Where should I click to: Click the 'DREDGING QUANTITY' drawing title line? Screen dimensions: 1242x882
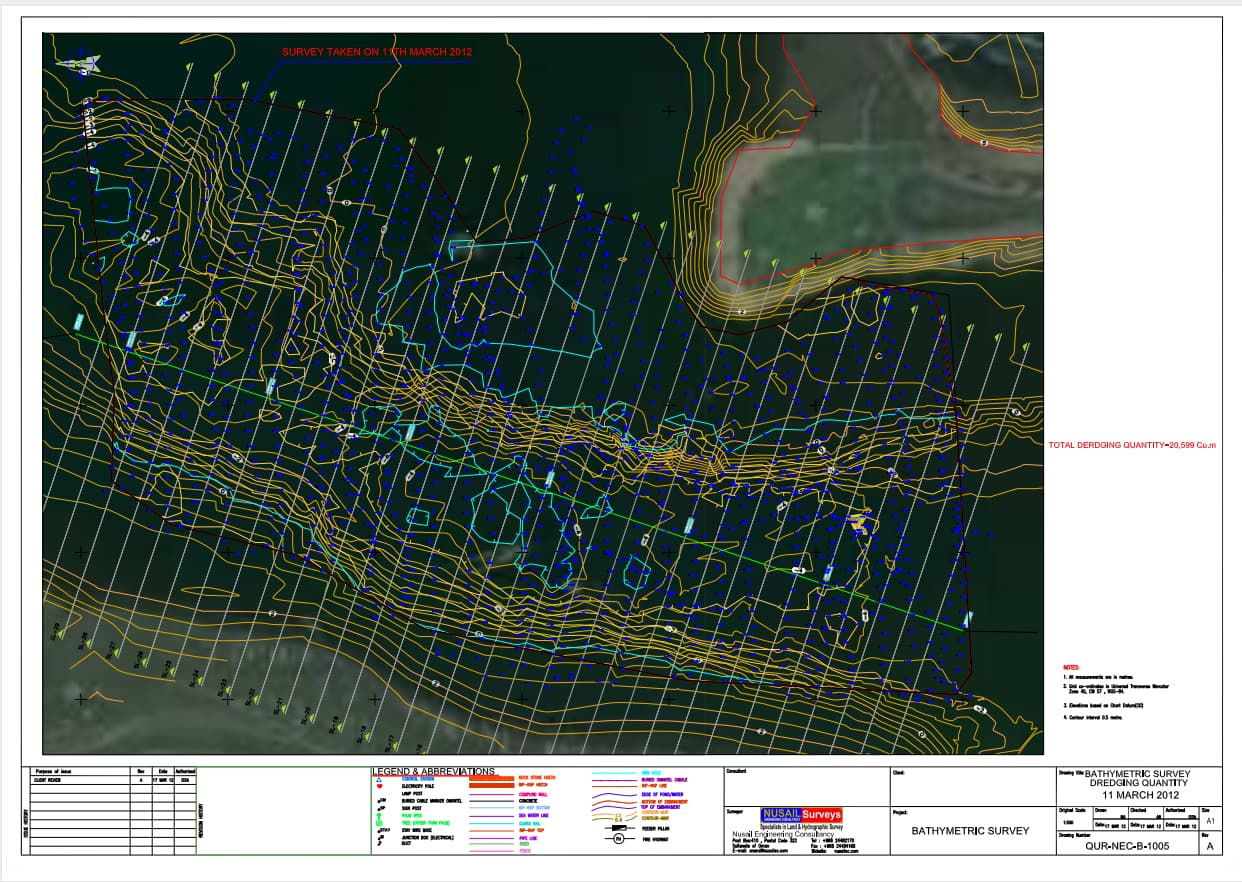click(1139, 783)
